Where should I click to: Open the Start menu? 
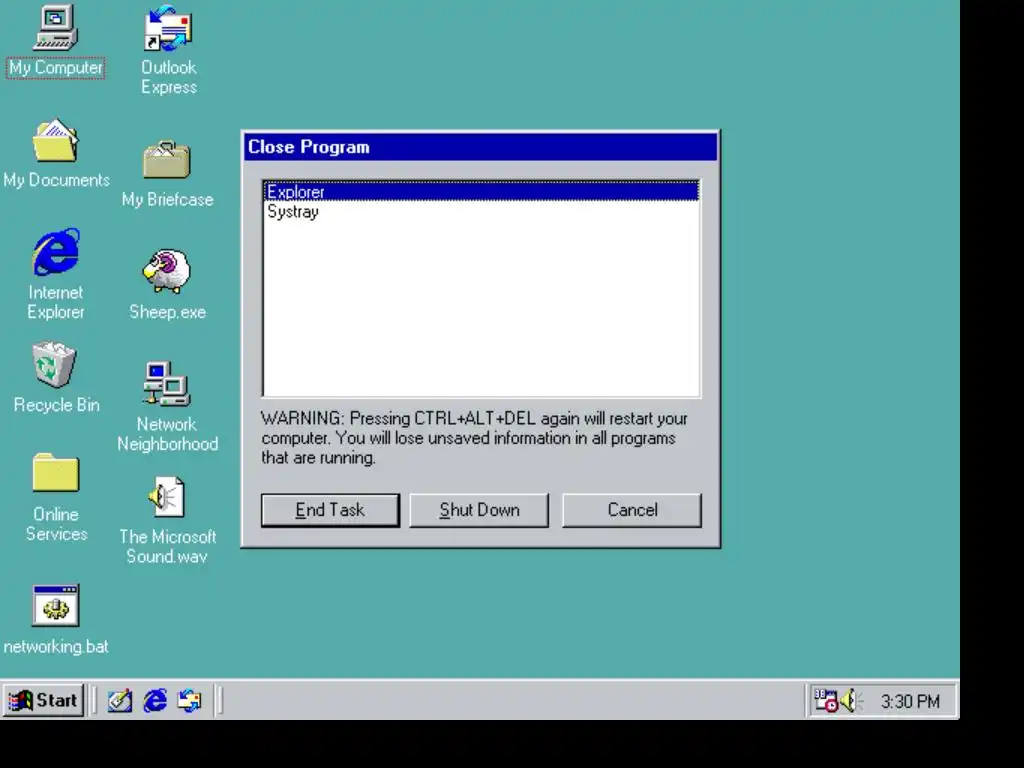coord(43,701)
